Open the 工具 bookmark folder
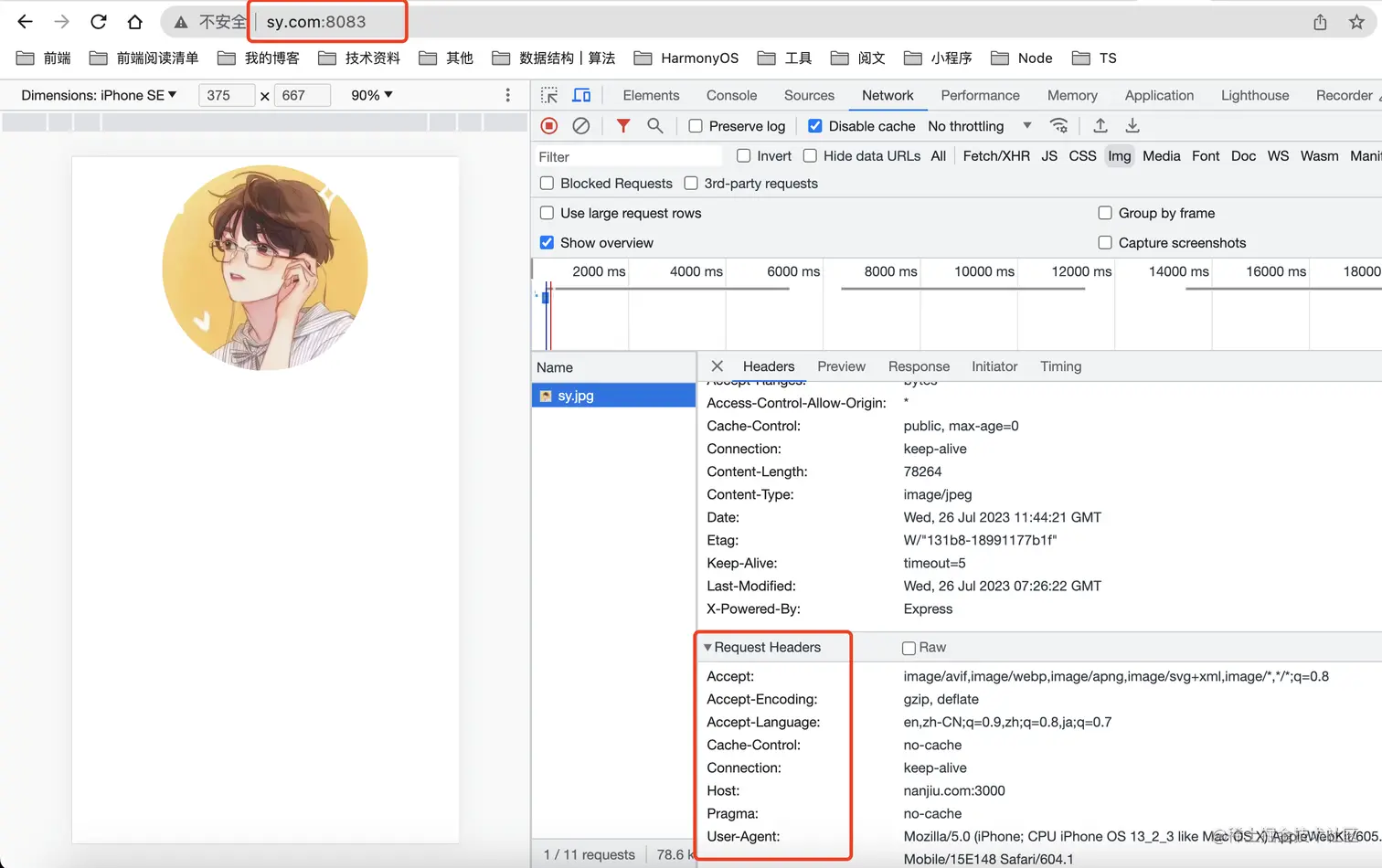 (784, 58)
